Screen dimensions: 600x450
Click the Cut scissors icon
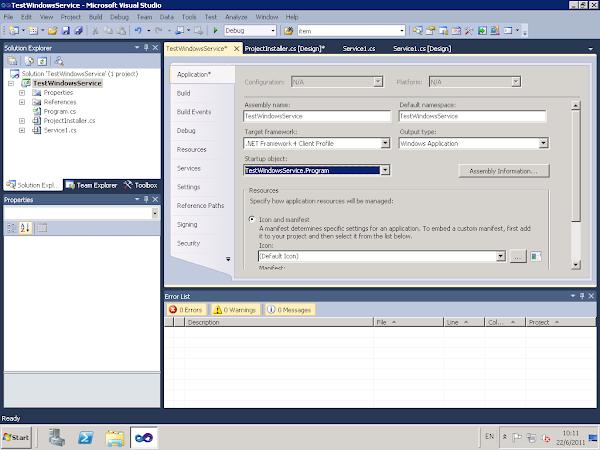[95, 31]
